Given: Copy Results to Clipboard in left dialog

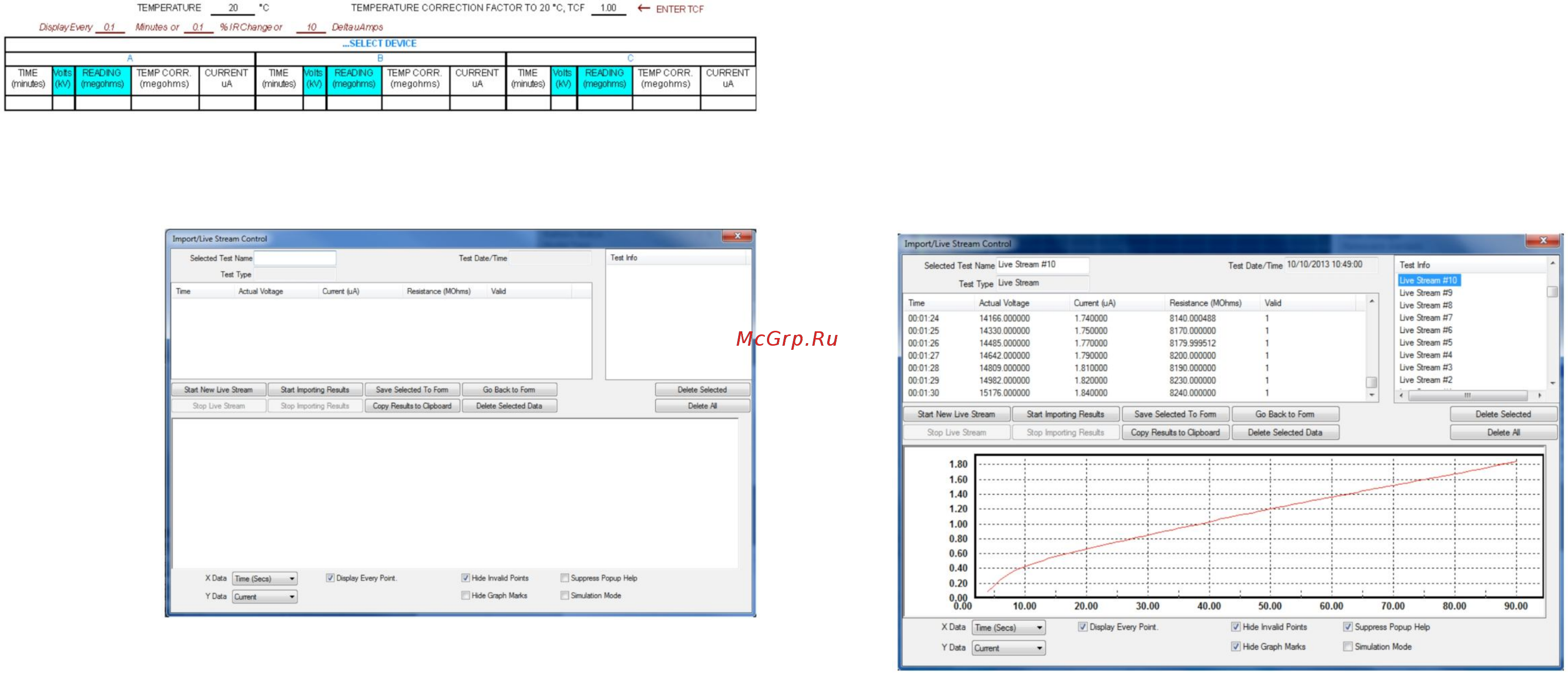Looking at the screenshot, I should pos(412,406).
